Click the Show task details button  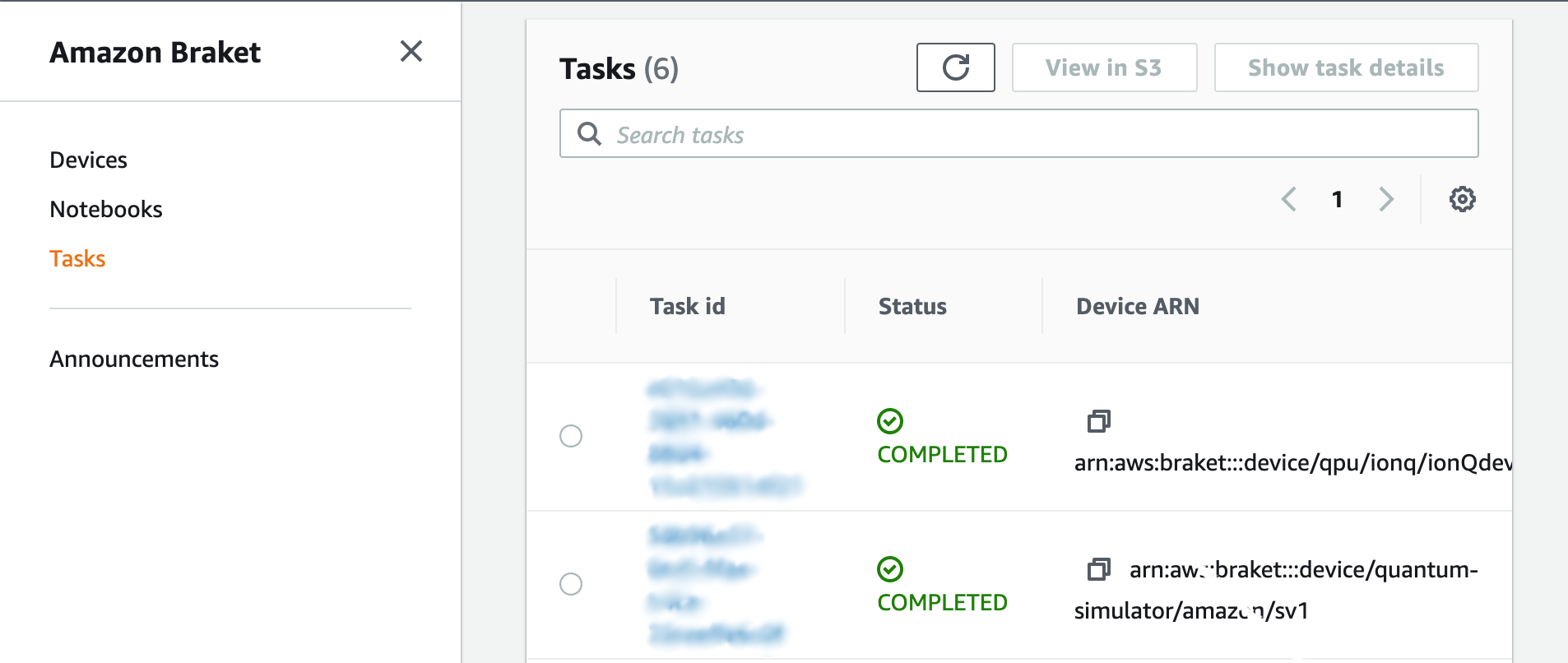[1346, 67]
